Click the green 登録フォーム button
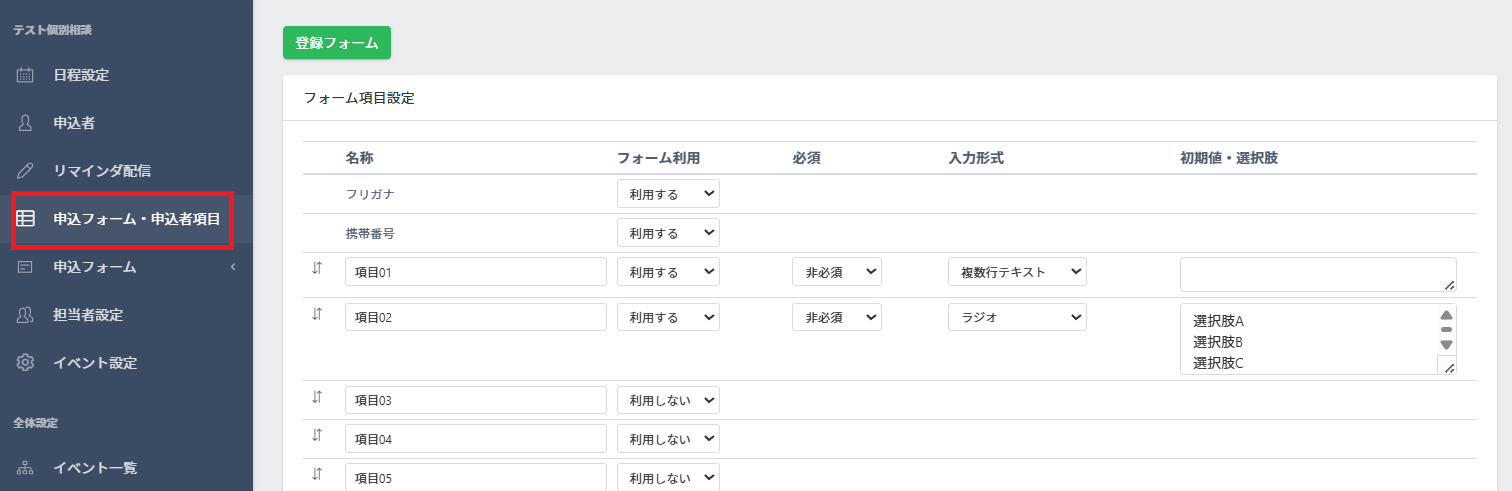This screenshot has width=1512, height=491. click(x=337, y=43)
